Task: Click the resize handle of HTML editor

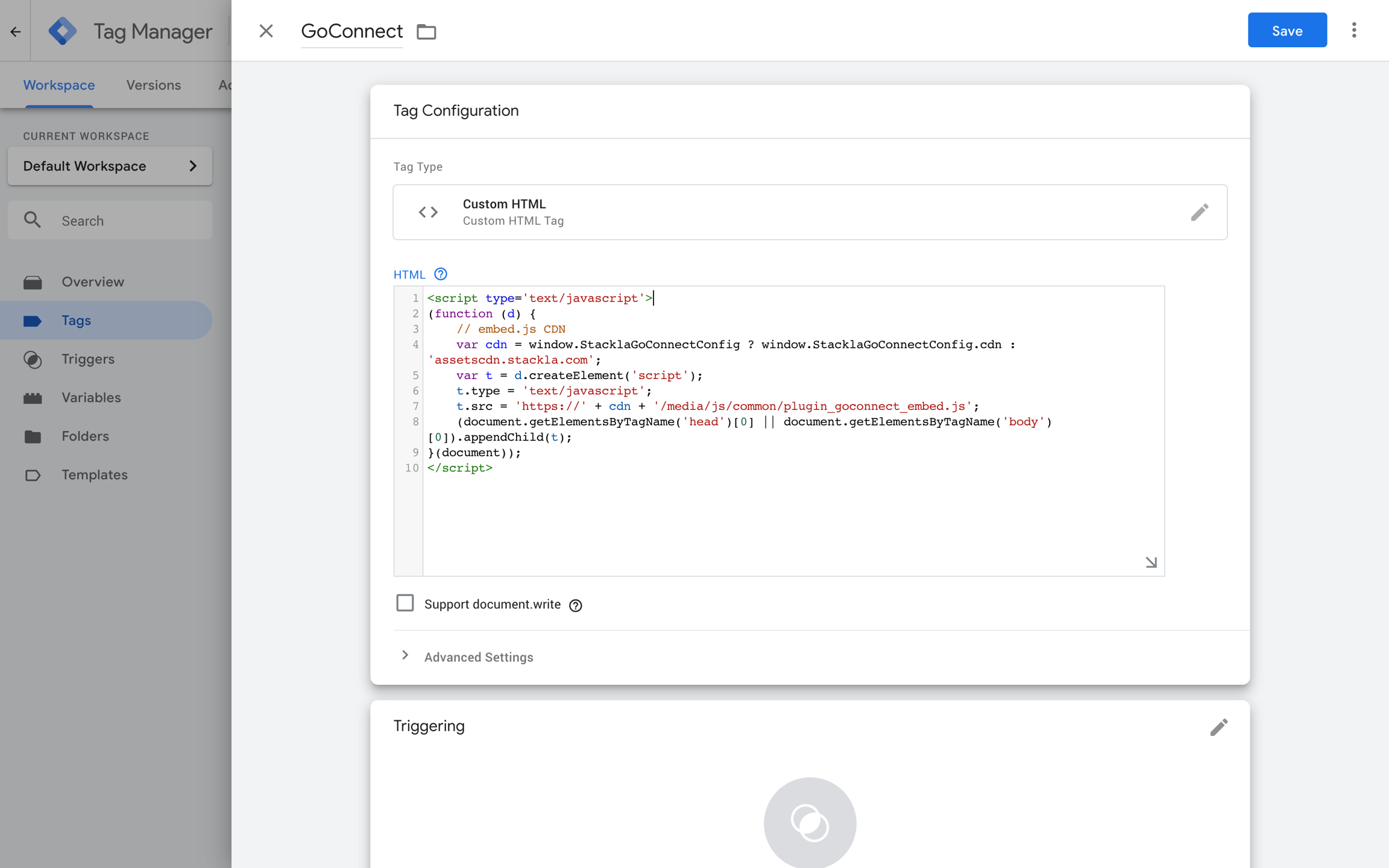Action: click(1151, 562)
